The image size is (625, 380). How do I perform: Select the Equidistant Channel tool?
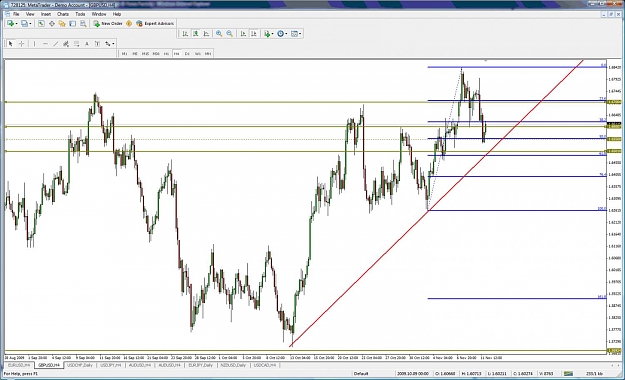click(x=66, y=44)
